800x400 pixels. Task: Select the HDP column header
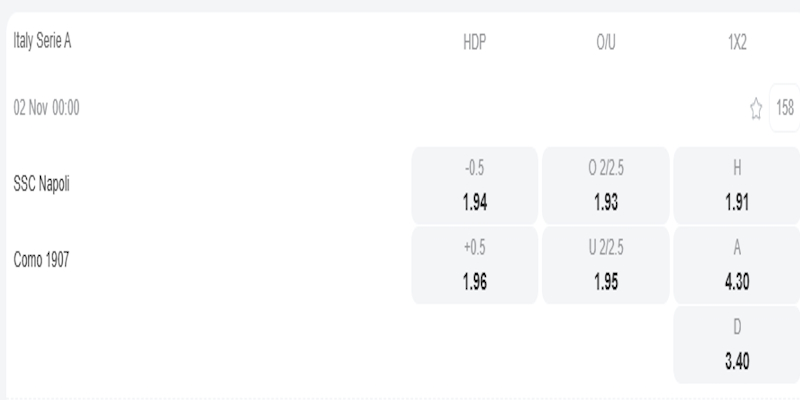(x=475, y=42)
